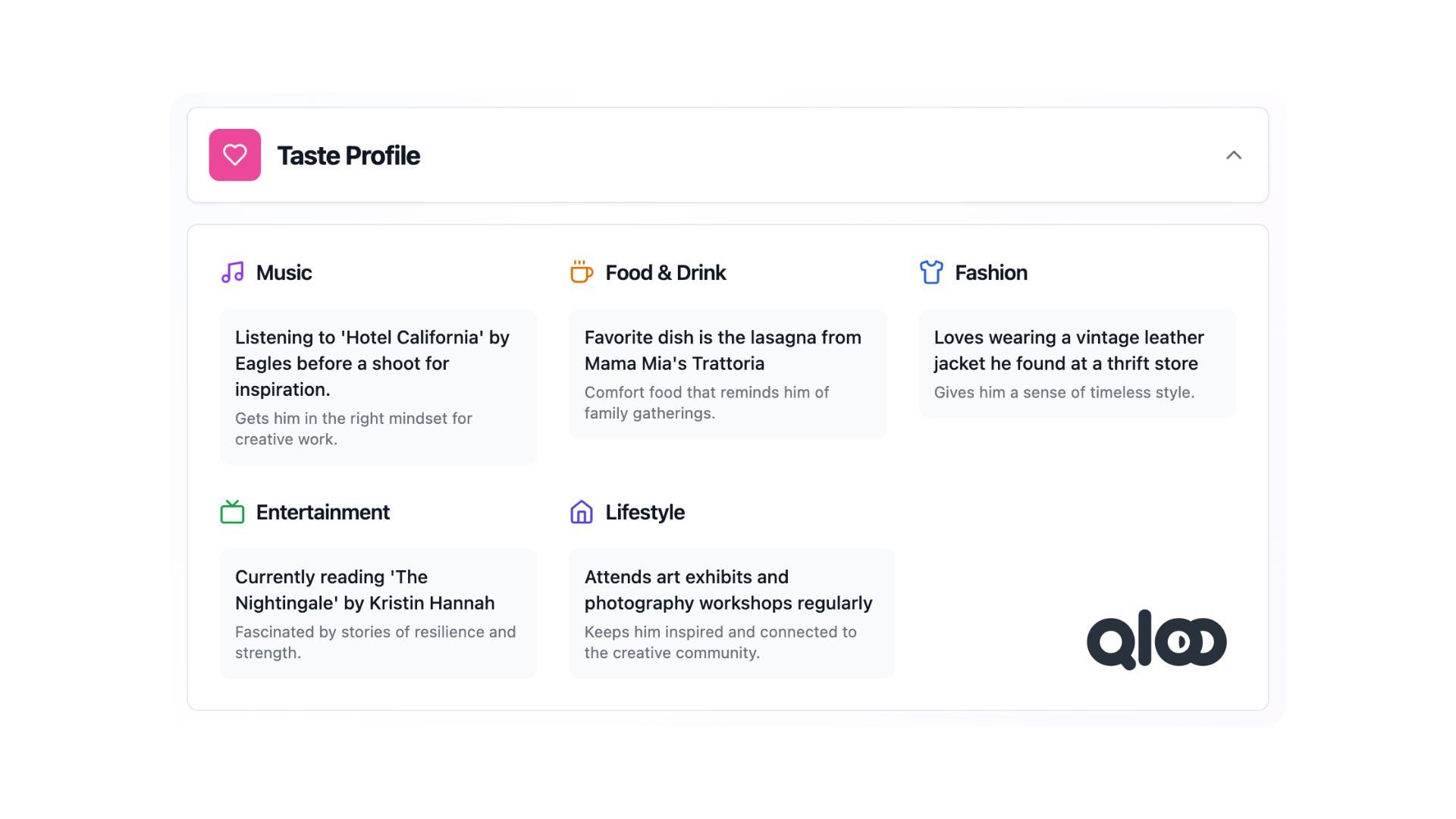Select the Food & Drink heading
This screenshot has width=1456, height=819.
[x=665, y=273]
